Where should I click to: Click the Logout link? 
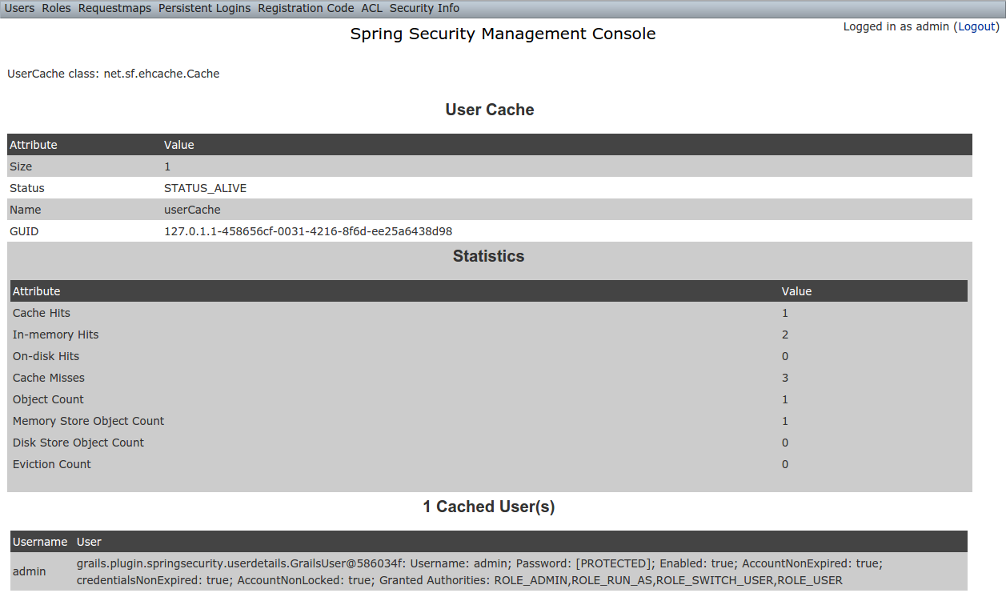coord(975,26)
